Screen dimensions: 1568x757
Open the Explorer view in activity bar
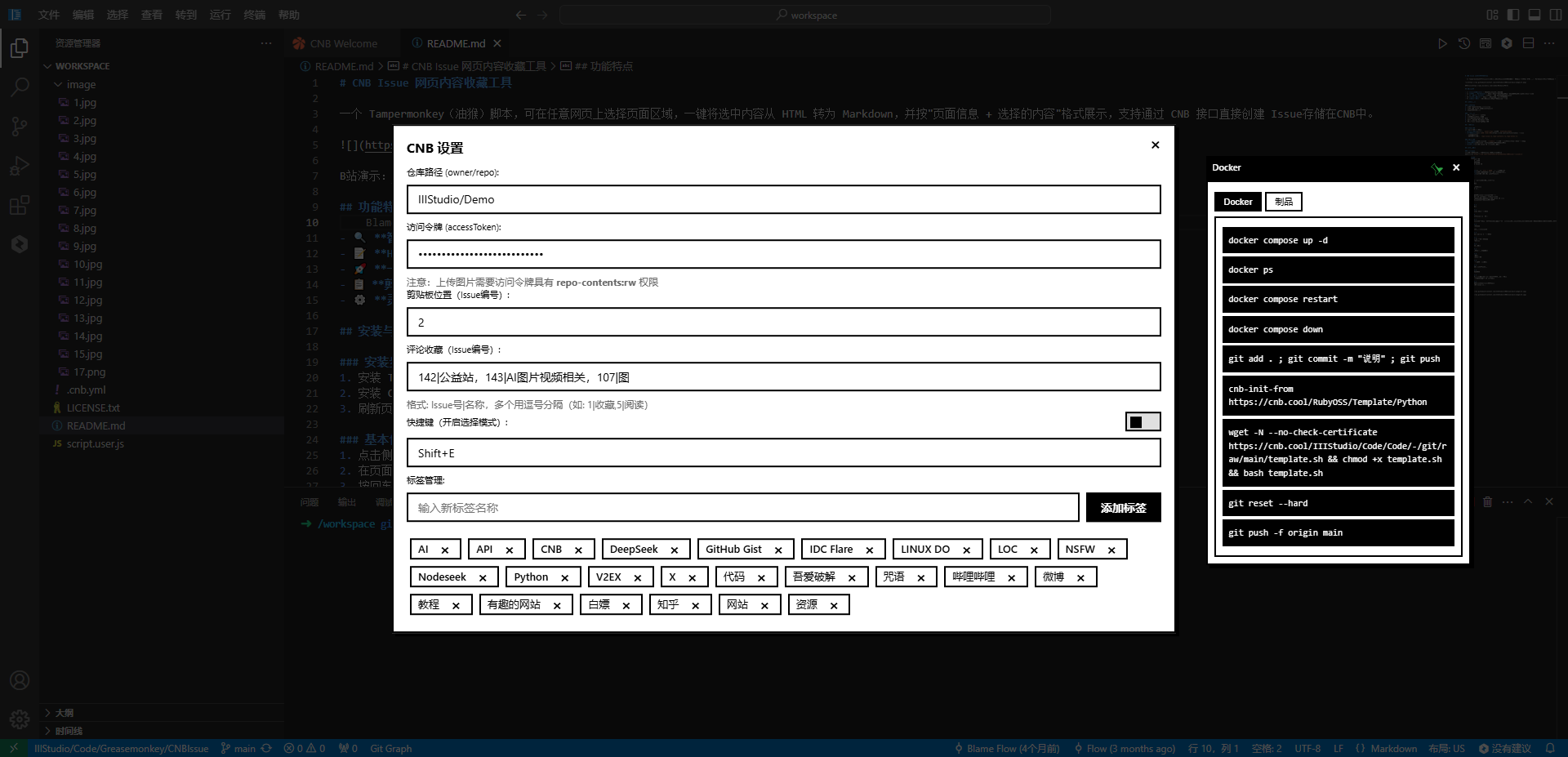[x=20, y=49]
